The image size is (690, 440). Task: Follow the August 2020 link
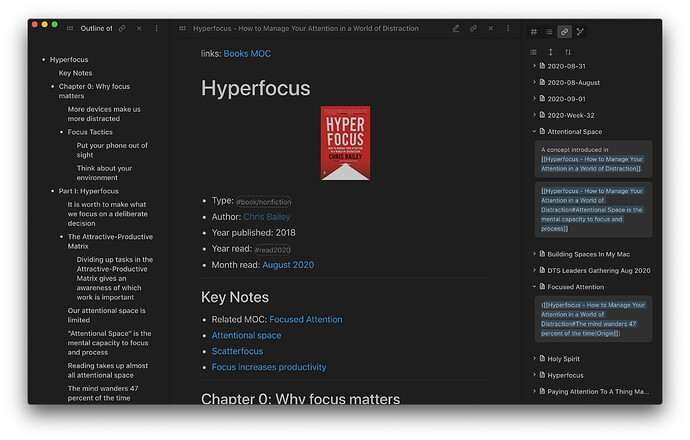coord(288,265)
